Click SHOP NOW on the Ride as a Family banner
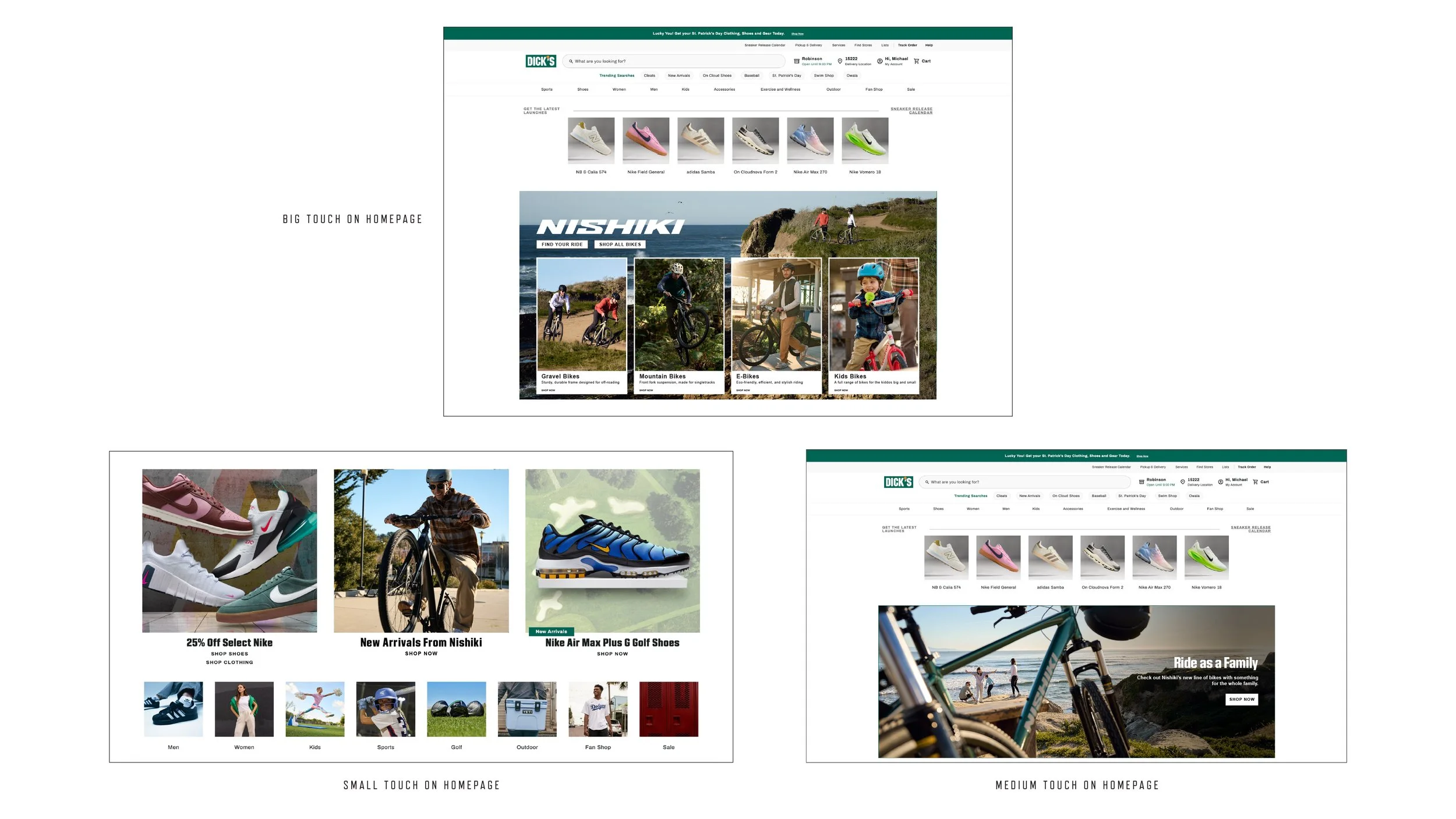 [1242, 699]
